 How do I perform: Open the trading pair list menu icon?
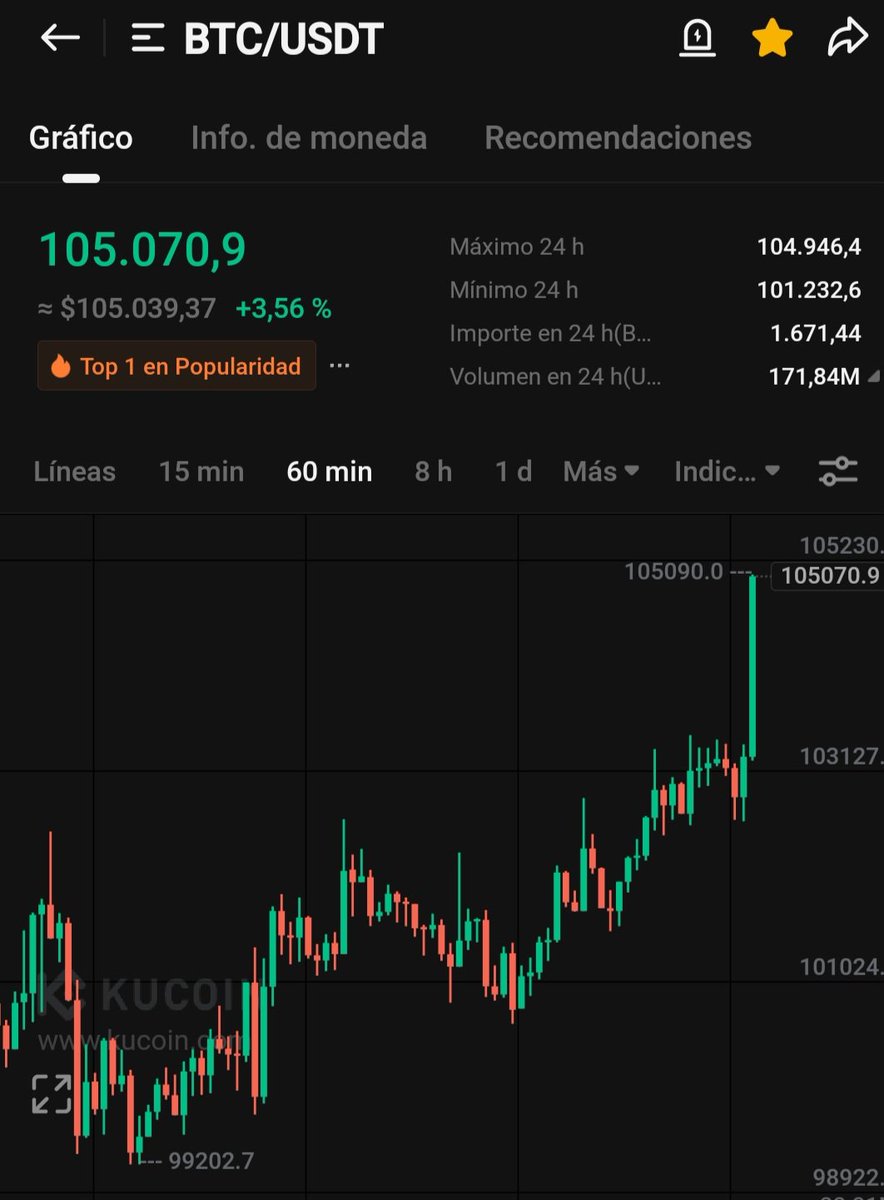click(148, 39)
